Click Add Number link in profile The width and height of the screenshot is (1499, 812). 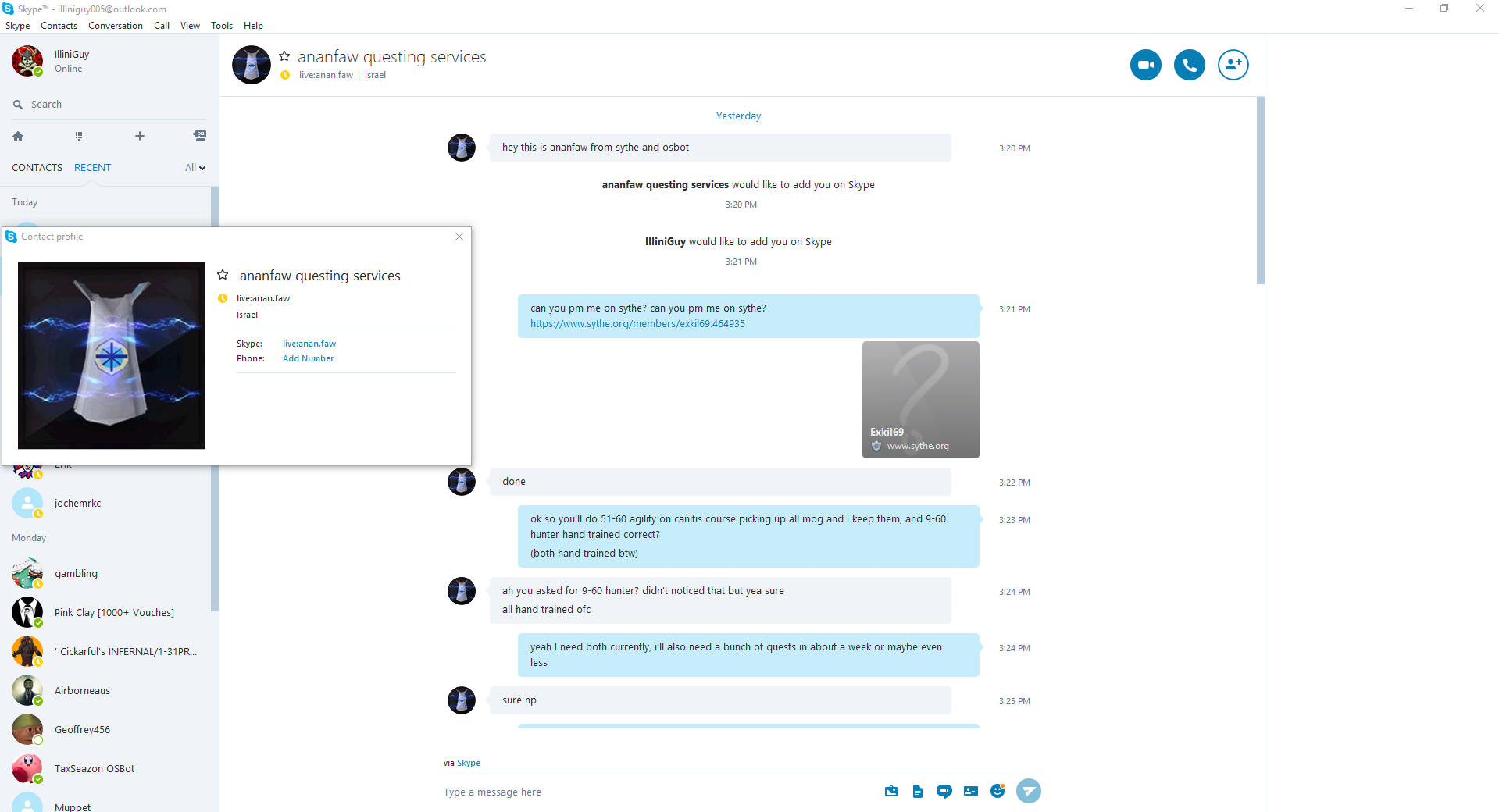point(308,359)
